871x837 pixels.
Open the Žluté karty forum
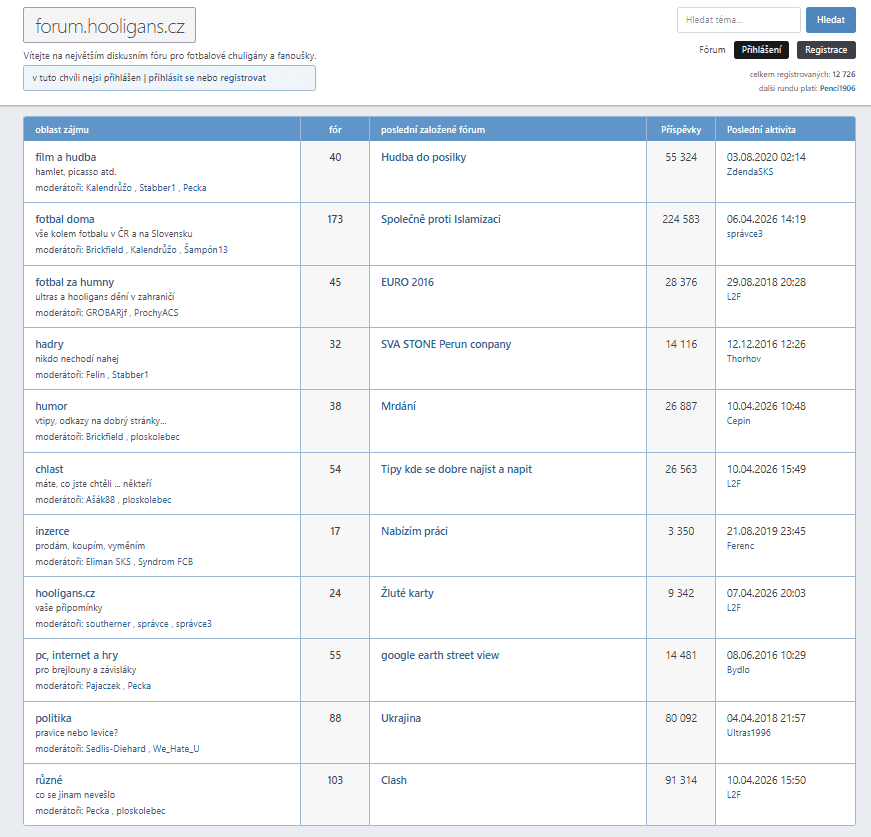(407, 593)
